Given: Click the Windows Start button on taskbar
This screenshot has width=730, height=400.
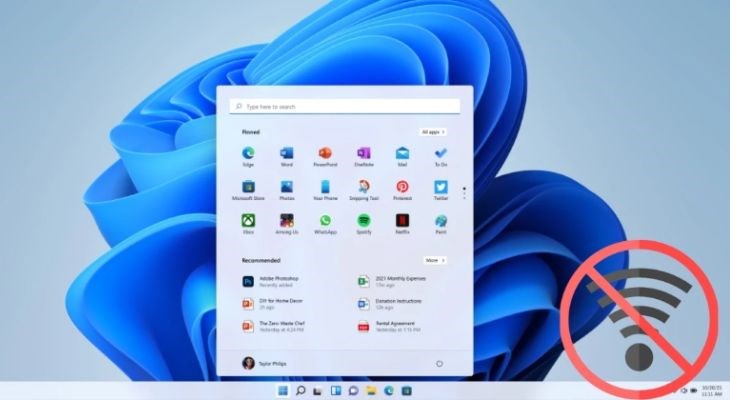Looking at the screenshot, I should [283, 391].
